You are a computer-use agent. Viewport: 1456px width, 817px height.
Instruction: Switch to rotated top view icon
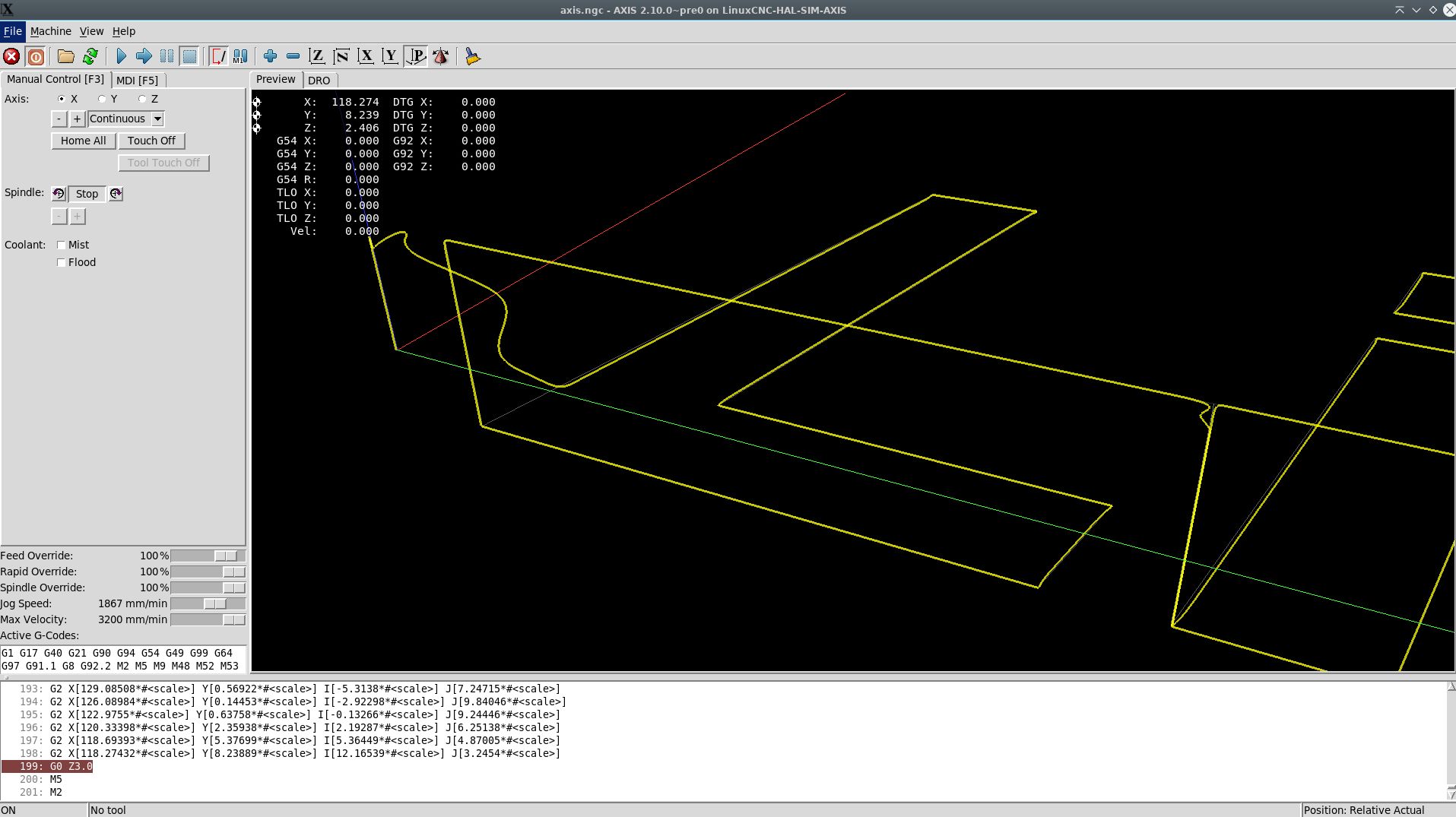pyautogui.click(x=341, y=56)
